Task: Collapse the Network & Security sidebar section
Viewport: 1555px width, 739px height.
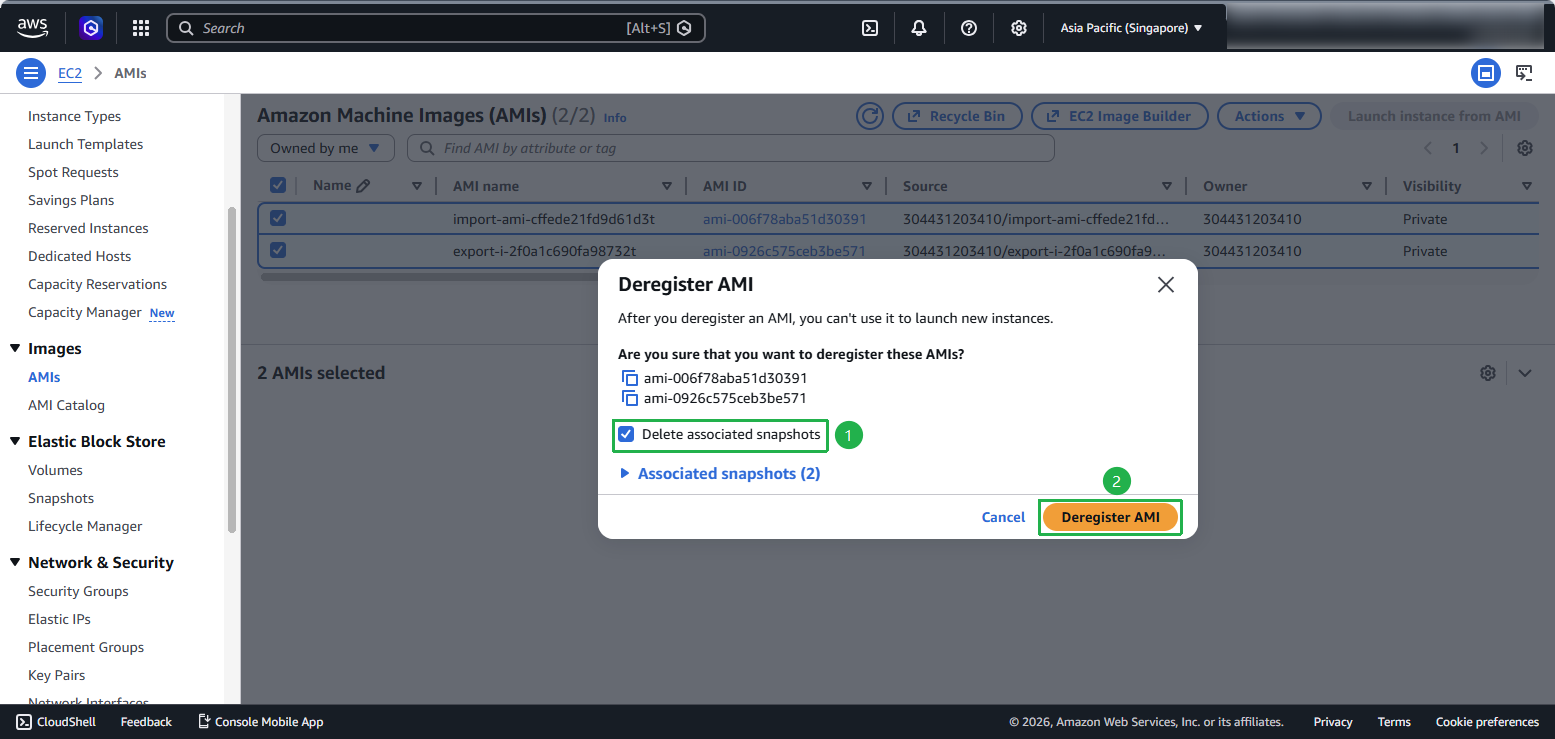Action: point(15,562)
